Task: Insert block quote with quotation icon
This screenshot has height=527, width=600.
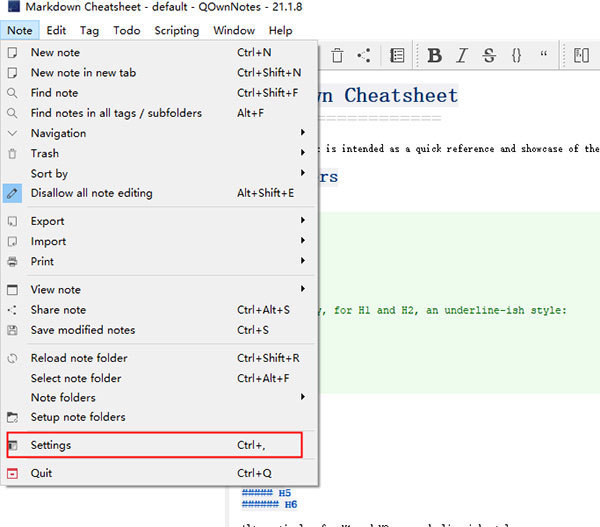Action: coord(544,56)
